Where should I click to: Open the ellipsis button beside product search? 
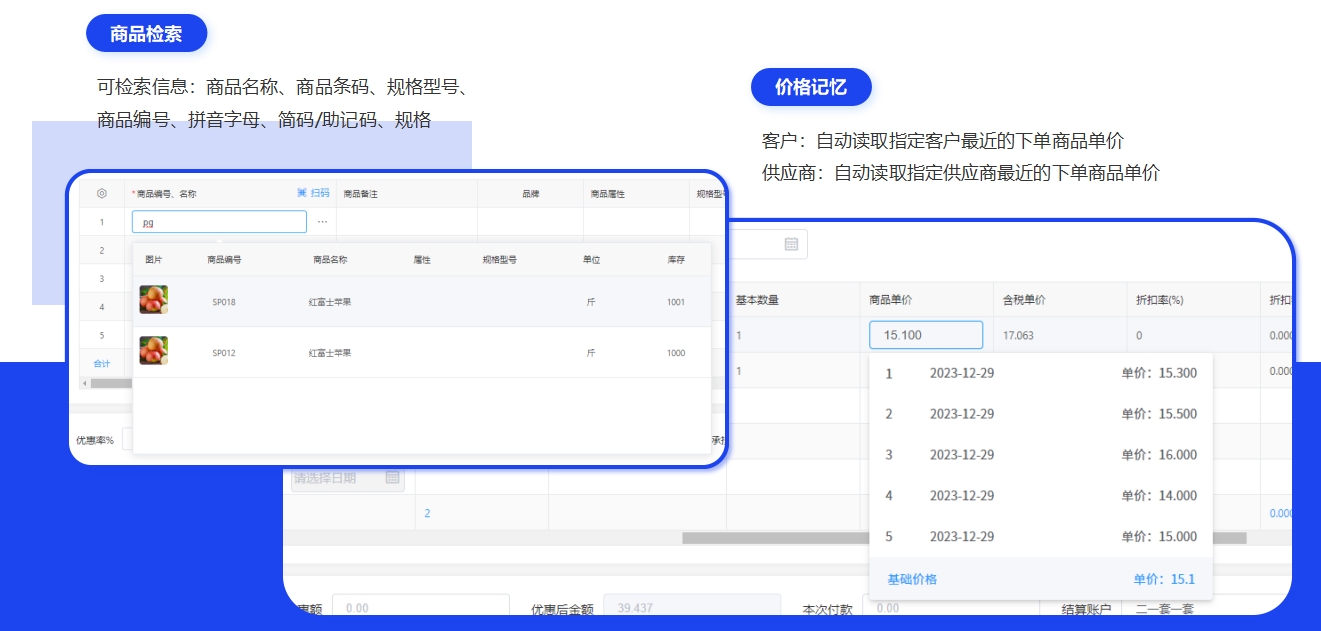point(322,222)
